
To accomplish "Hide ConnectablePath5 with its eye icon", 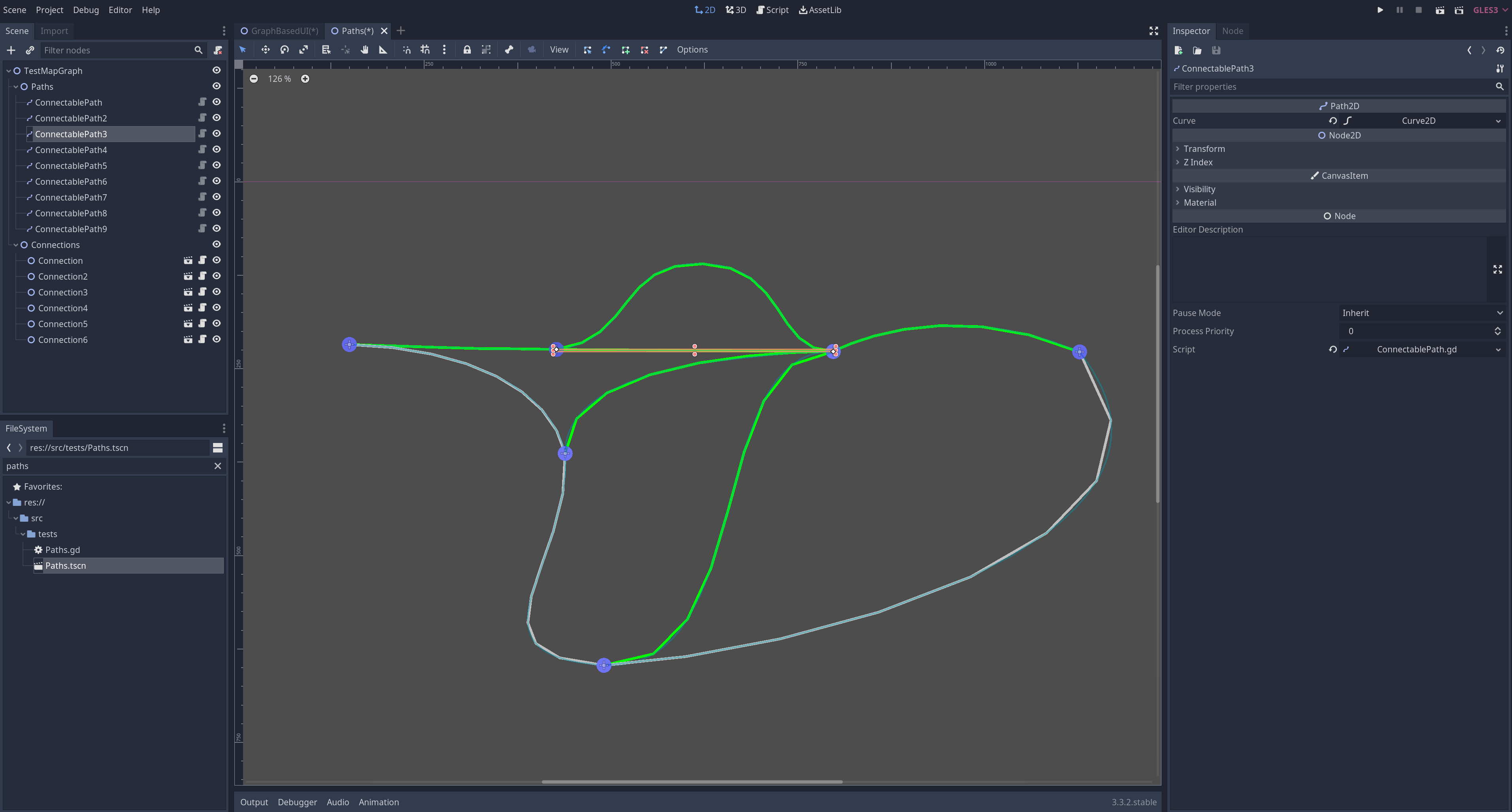I will click(x=217, y=166).
